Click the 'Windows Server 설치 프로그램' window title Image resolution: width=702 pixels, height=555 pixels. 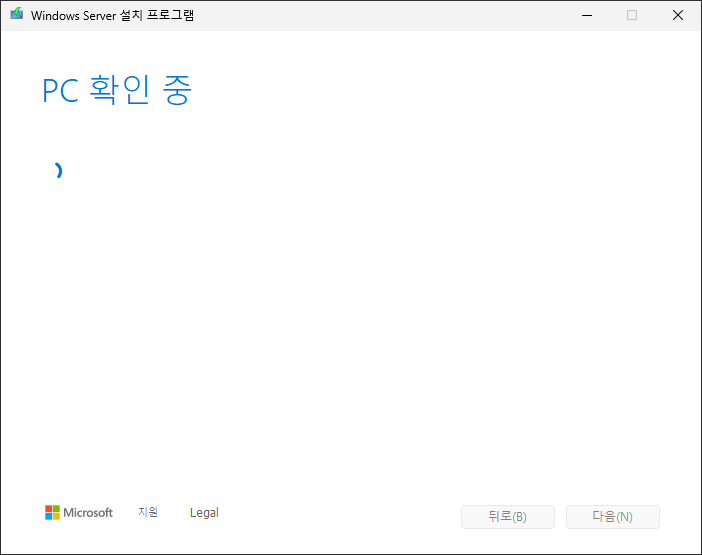tap(112, 15)
